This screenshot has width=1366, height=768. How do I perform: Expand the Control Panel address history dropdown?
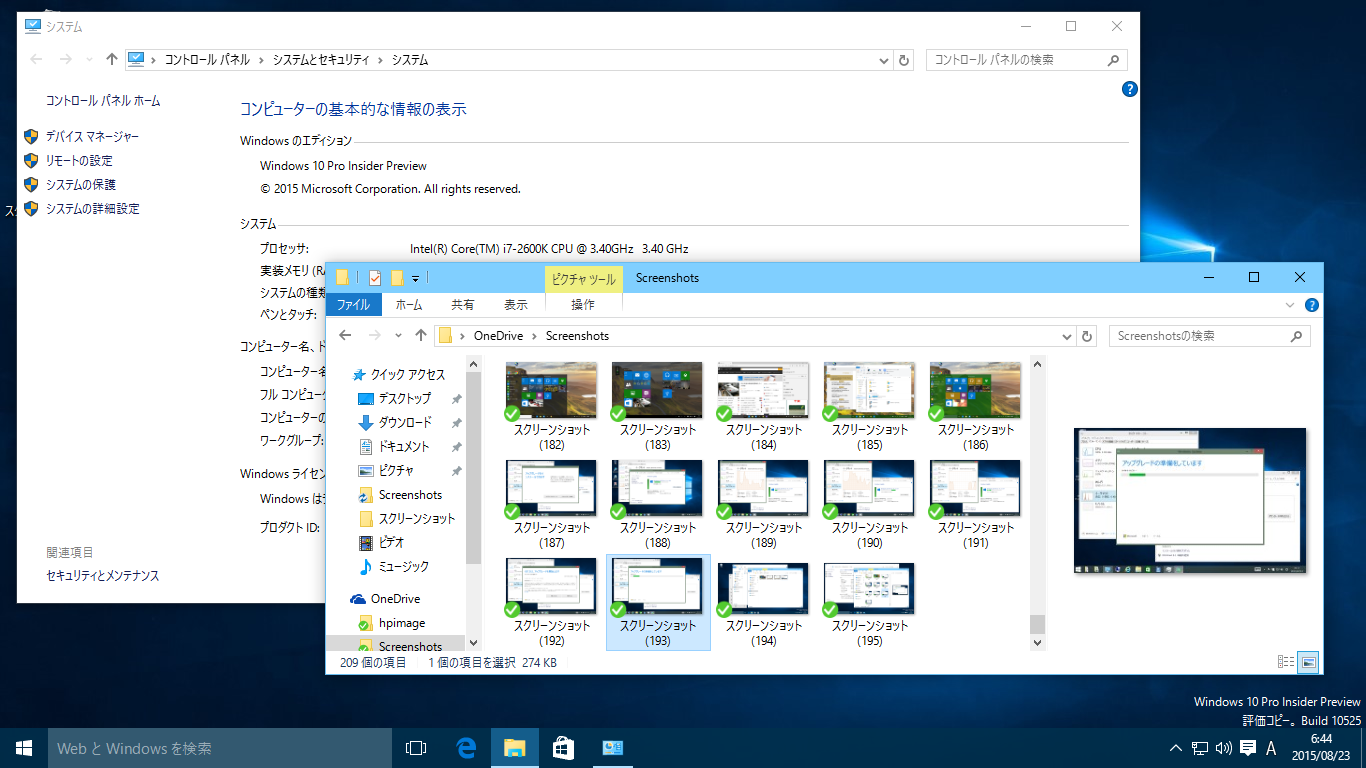click(884, 60)
